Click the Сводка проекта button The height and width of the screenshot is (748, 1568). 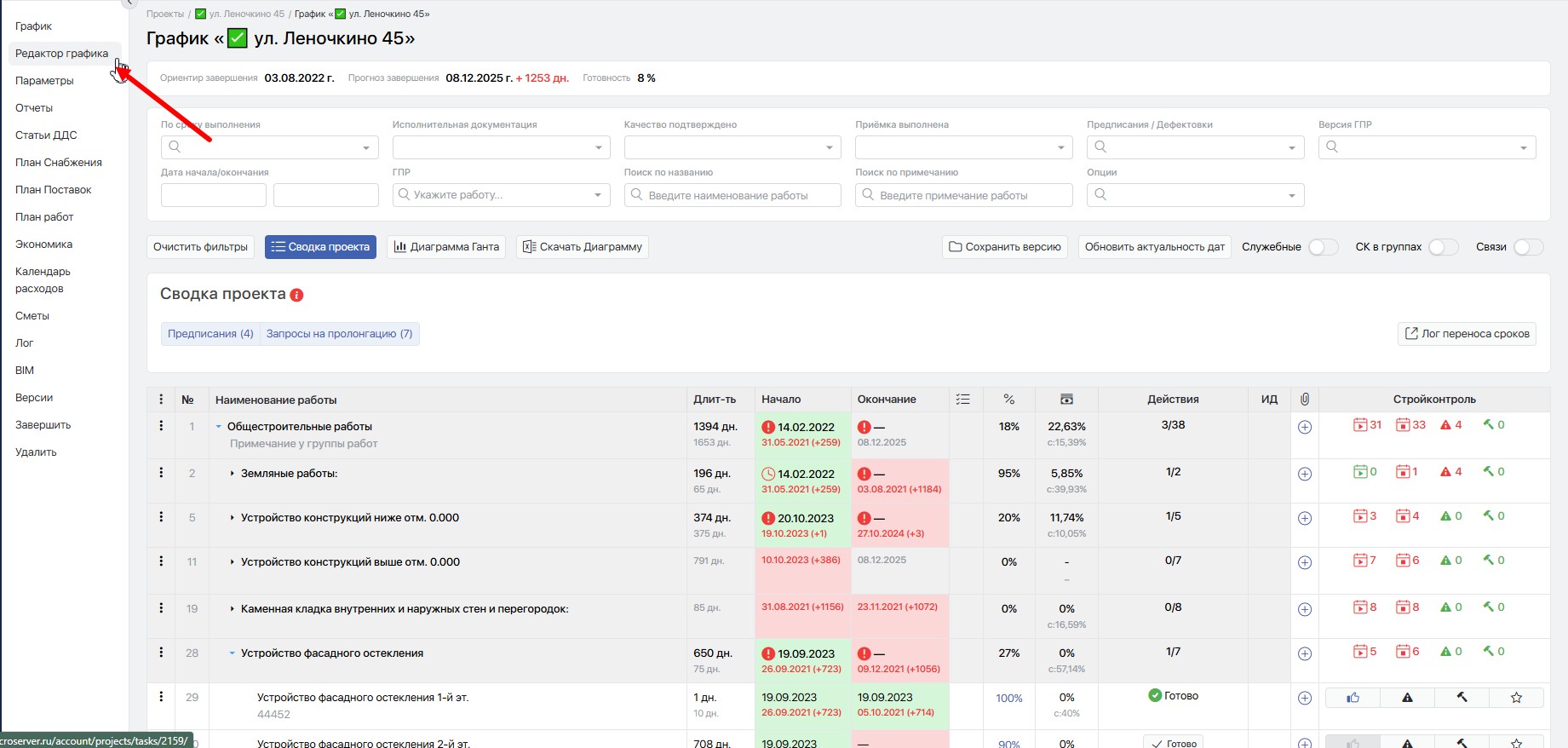point(320,247)
